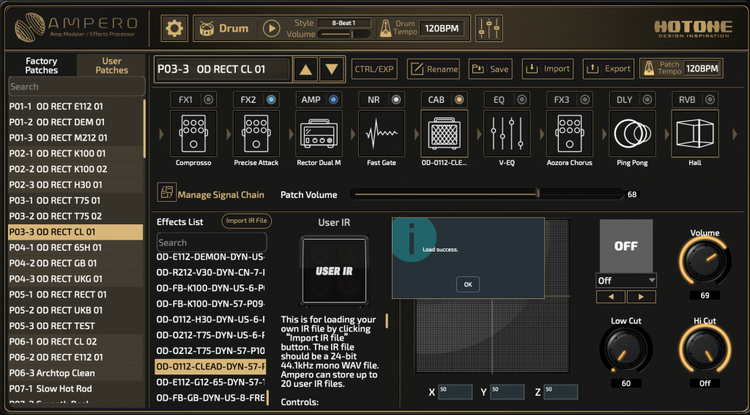Screen dimensions: 750x415
Task: Adjust the Patch Volume slider
Action: pyautogui.click(x=487, y=194)
